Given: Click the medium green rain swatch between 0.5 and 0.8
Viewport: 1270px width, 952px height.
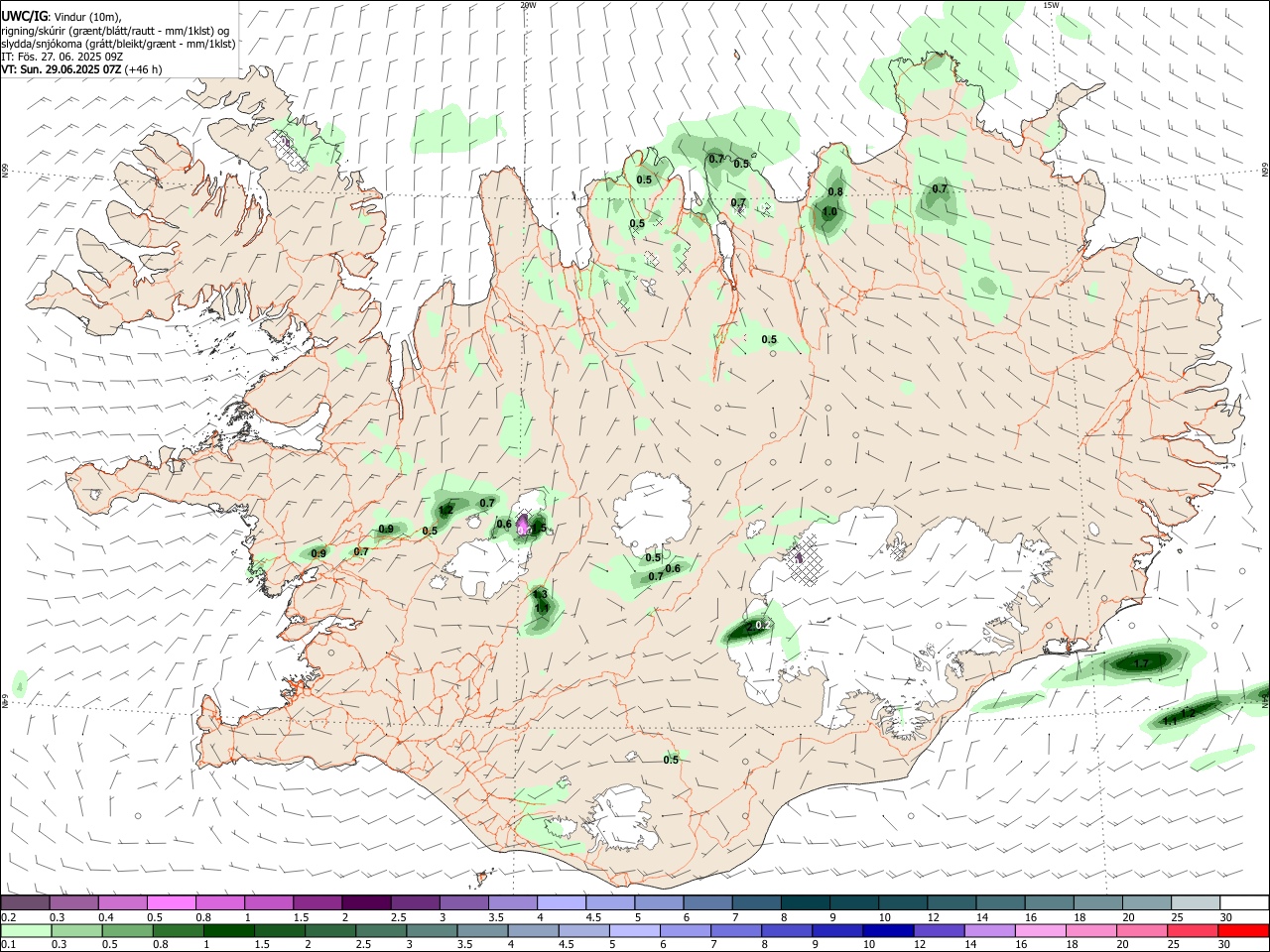Looking at the screenshot, I should coord(127,930).
